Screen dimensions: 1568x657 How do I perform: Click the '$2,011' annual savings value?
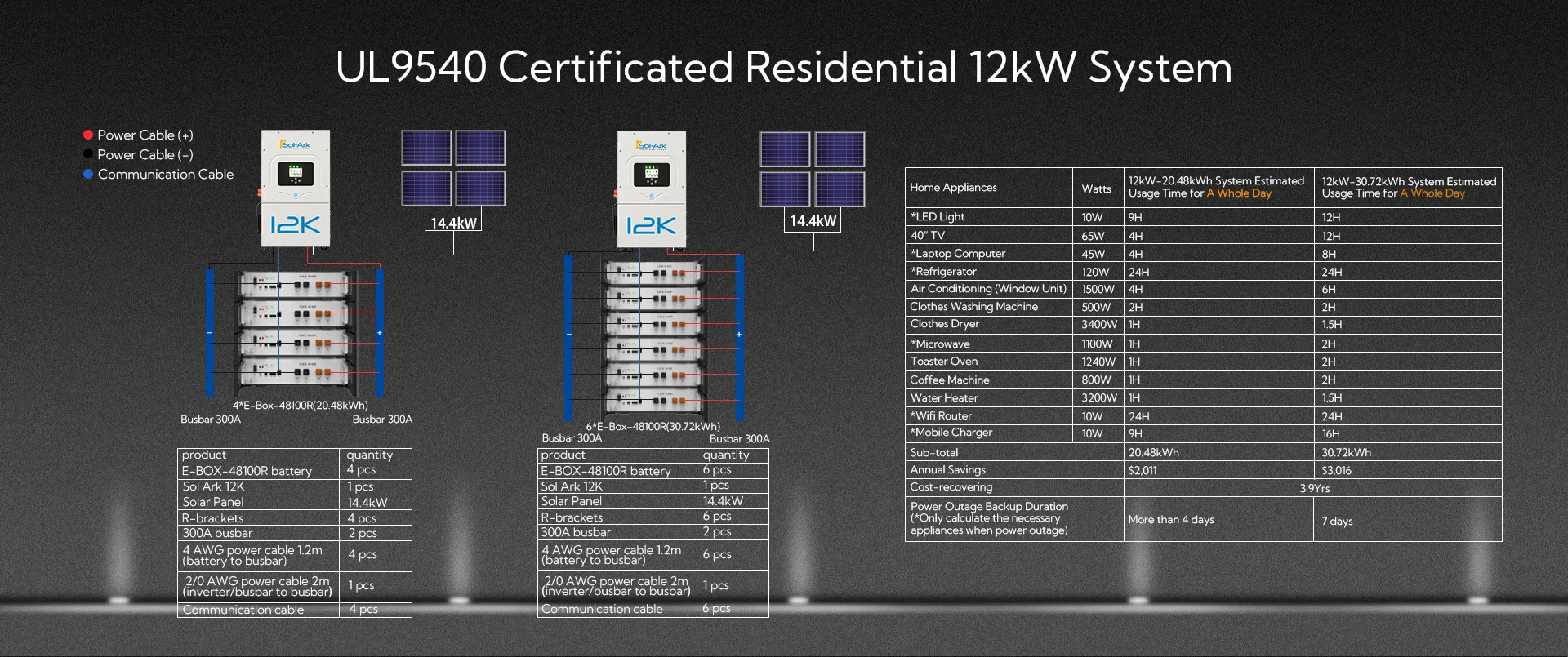pyautogui.click(x=1143, y=471)
